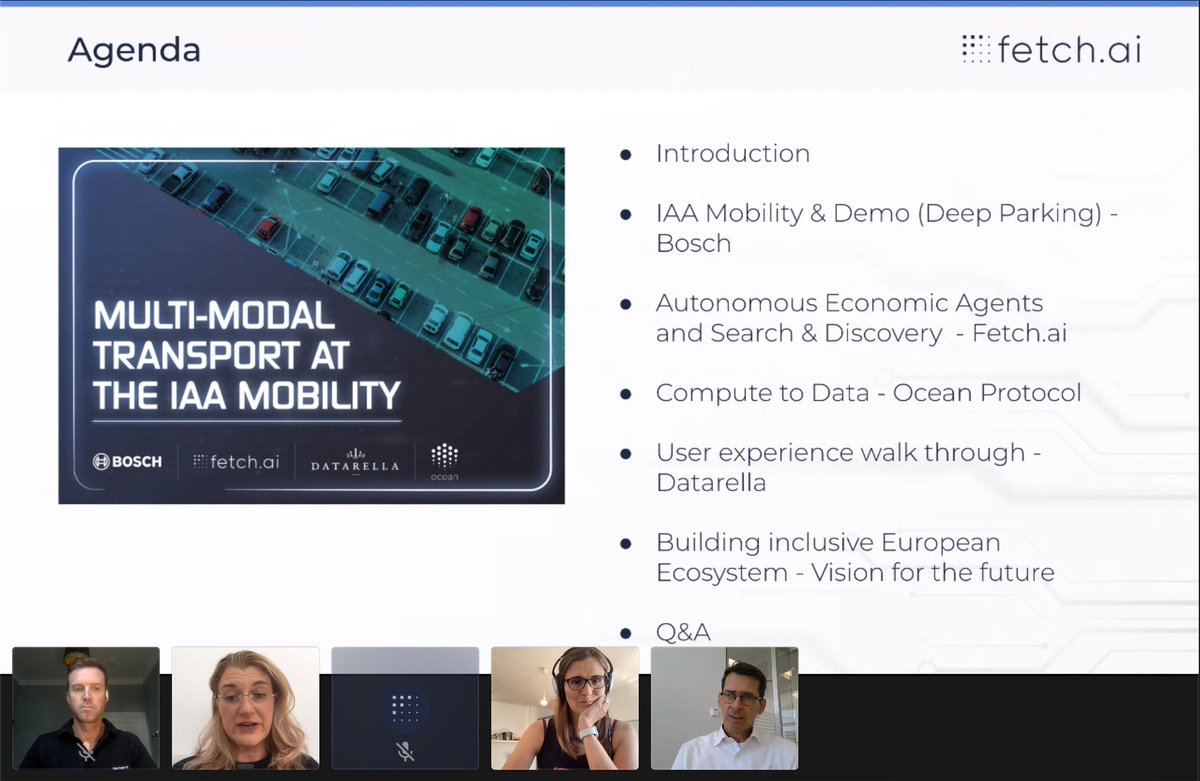1200x781 pixels.
Task: Click the Ocean logo on the banner
Action: point(445,462)
